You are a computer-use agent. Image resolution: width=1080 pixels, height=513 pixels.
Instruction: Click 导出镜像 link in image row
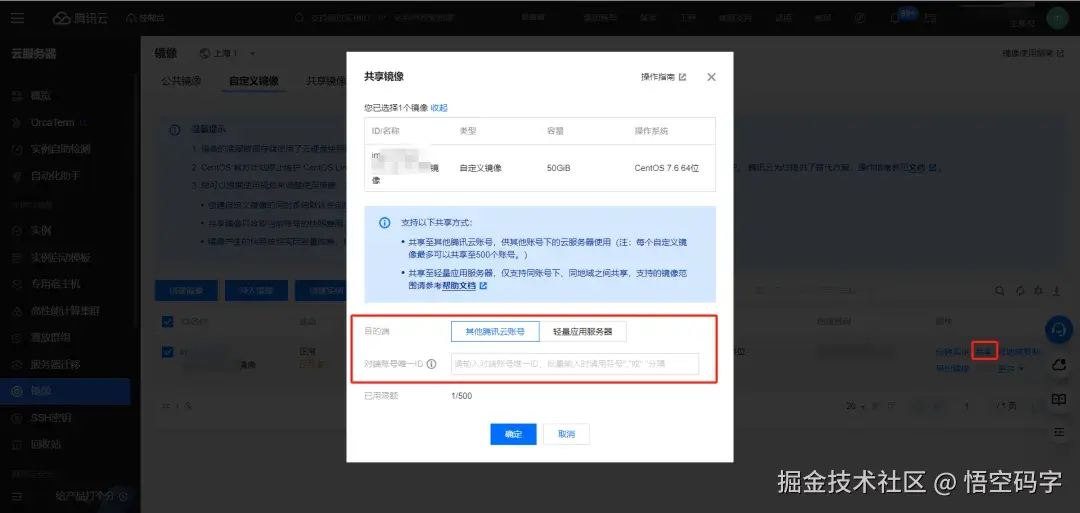[952, 368]
